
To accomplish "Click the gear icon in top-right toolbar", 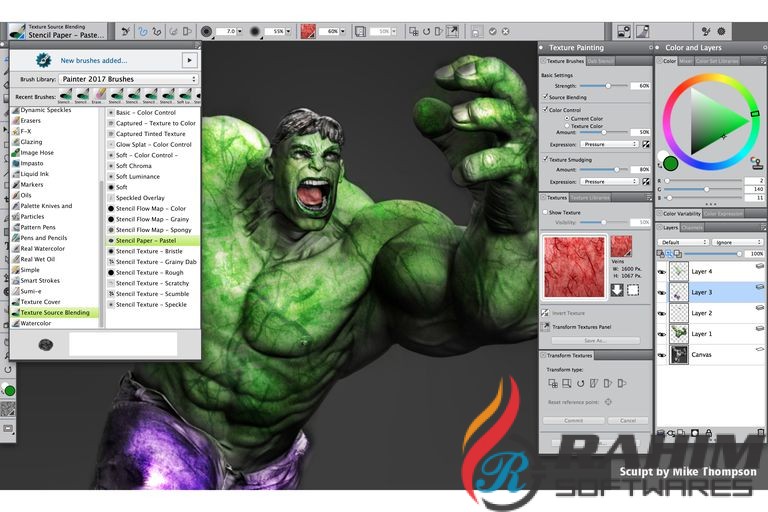I will tap(750, 32).
